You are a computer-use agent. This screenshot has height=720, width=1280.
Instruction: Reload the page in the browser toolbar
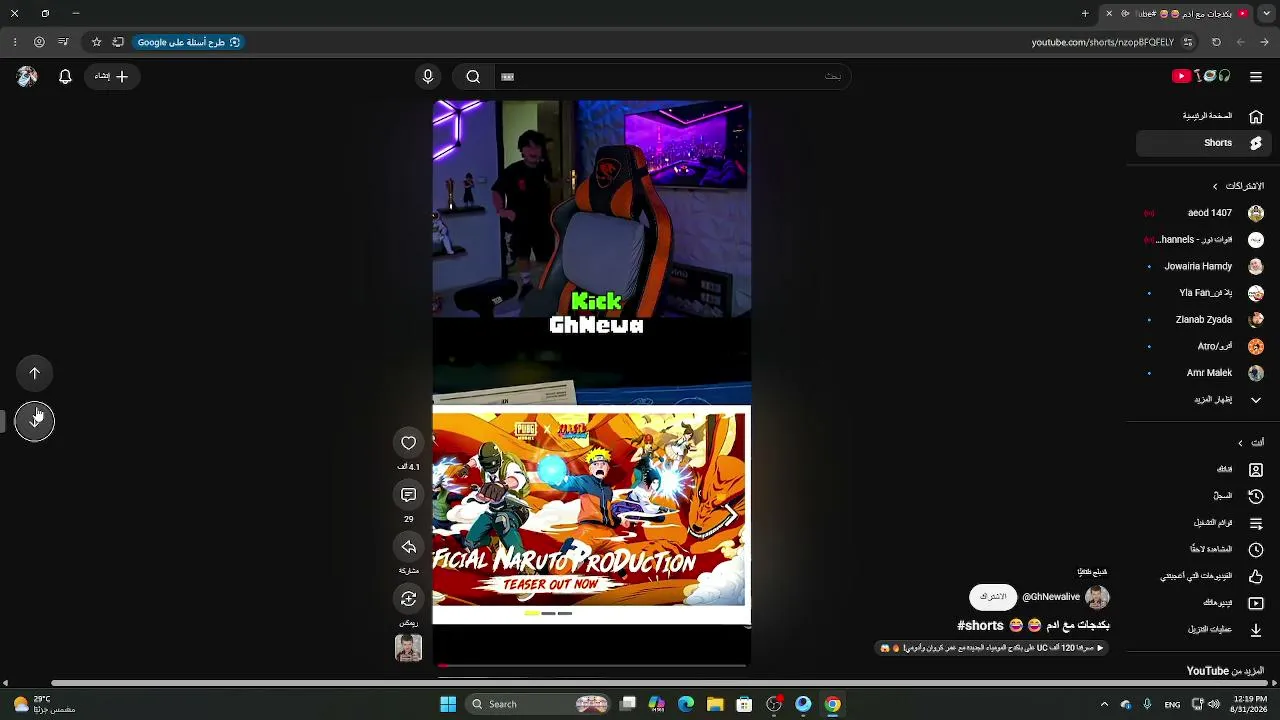click(1216, 42)
